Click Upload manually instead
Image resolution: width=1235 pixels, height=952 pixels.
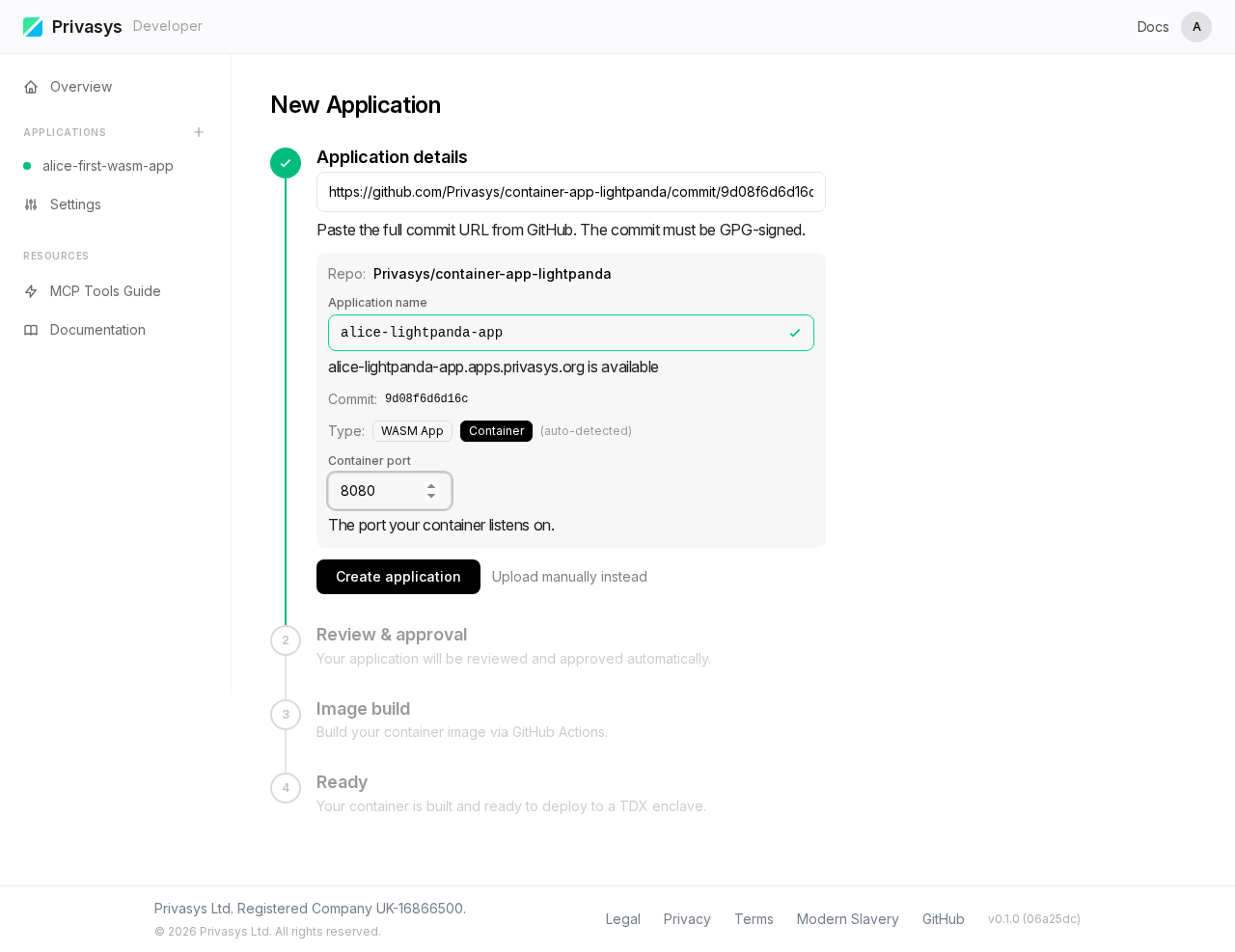[x=569, y=576]
